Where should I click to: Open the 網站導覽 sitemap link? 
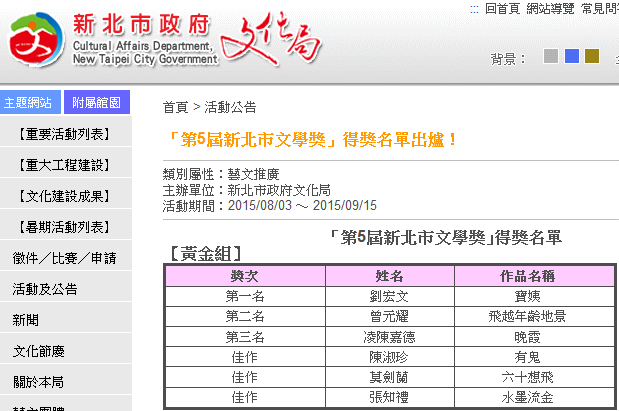[550, 8]
